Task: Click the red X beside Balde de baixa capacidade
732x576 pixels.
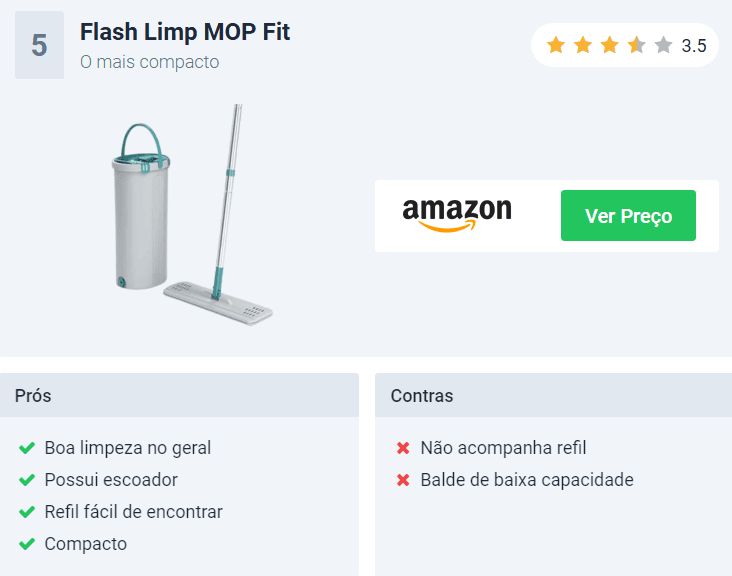Action: coord(403,480)
